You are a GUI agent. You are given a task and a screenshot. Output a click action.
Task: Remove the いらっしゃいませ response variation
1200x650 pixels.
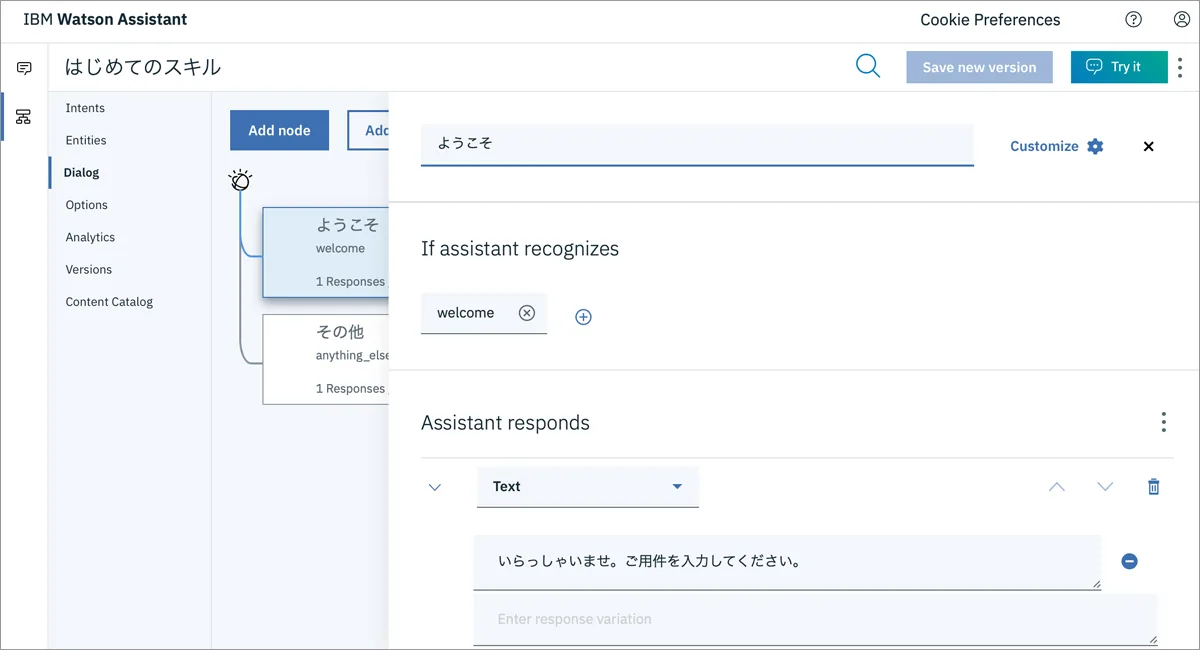click(x=1129, y=562)
